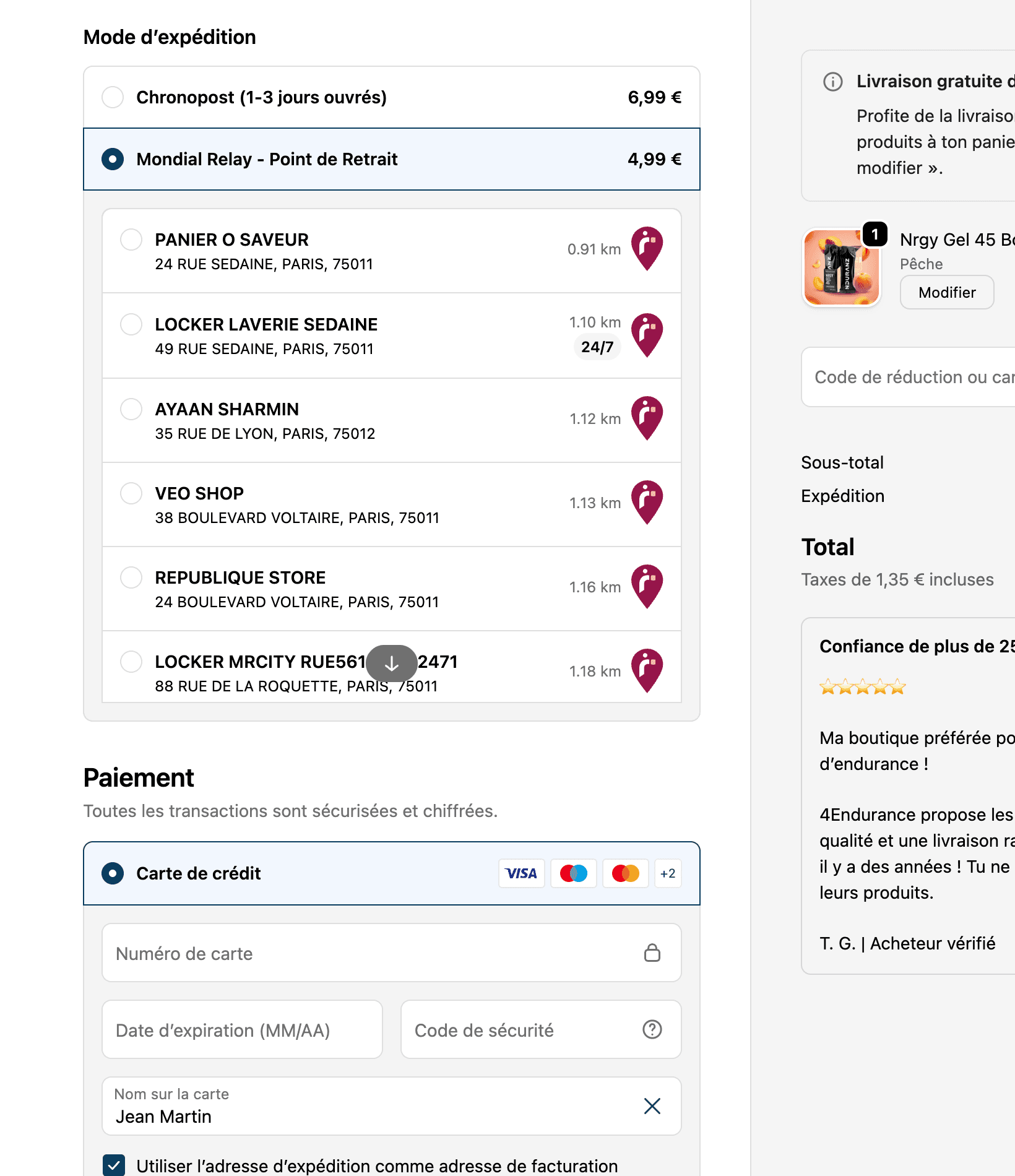Show more pickup points with down arrow

(392, 664)
